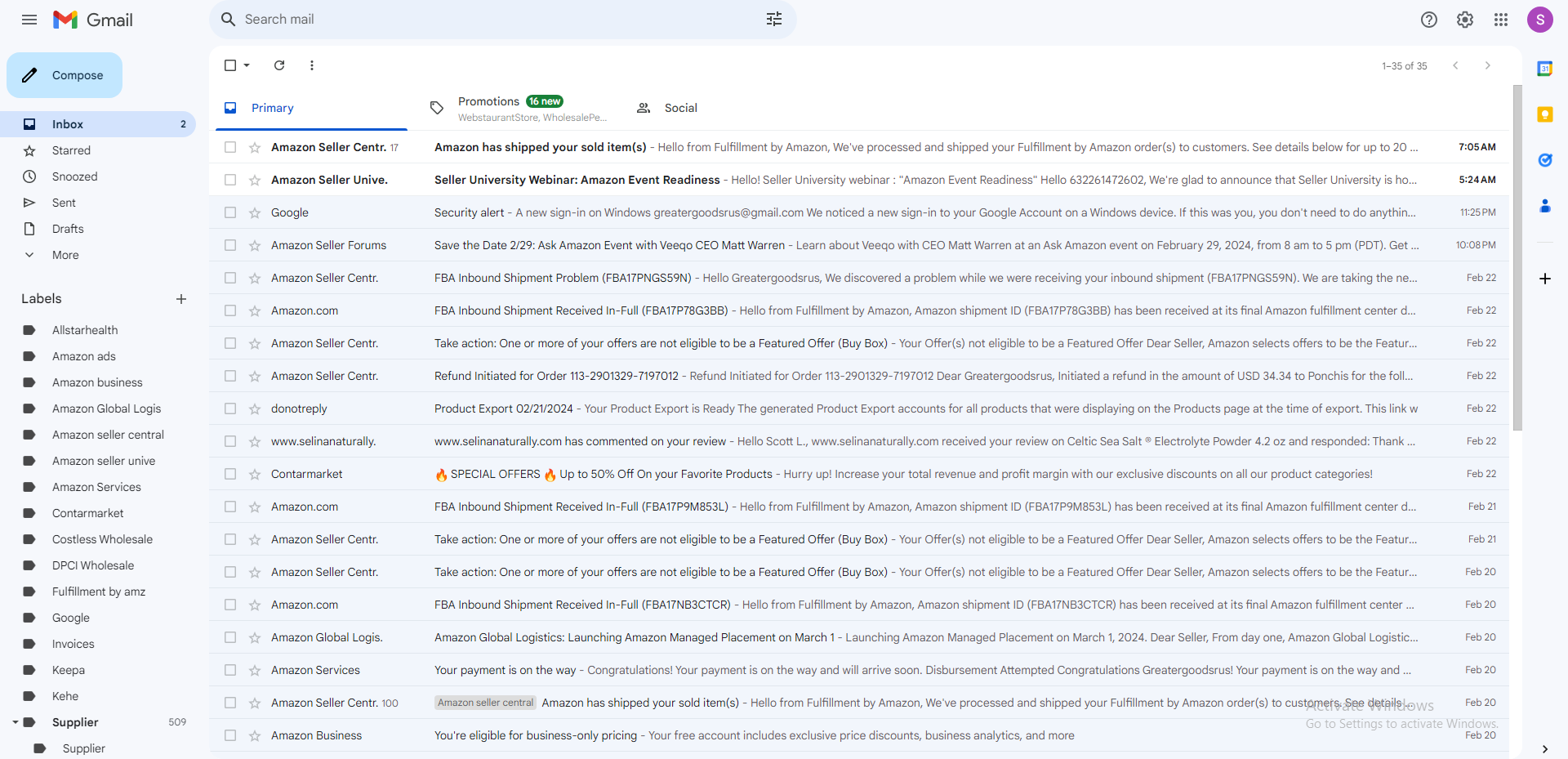This screenshot has width=1568, height=759.
Task: Open search options filter icon
Action: (x=774, y=20)
